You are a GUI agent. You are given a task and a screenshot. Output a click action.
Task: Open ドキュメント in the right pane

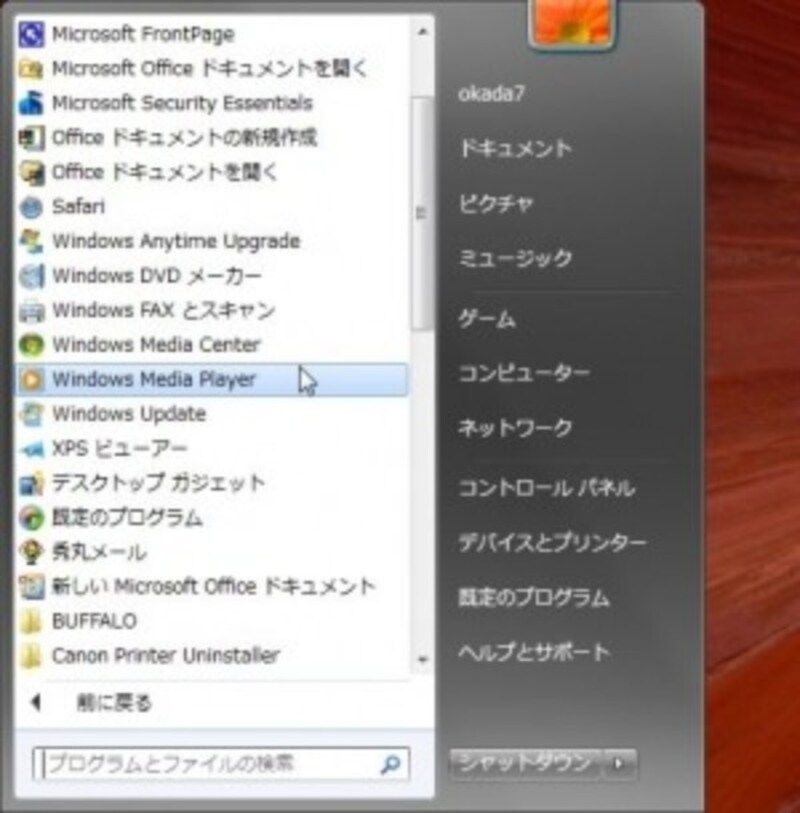515,149
